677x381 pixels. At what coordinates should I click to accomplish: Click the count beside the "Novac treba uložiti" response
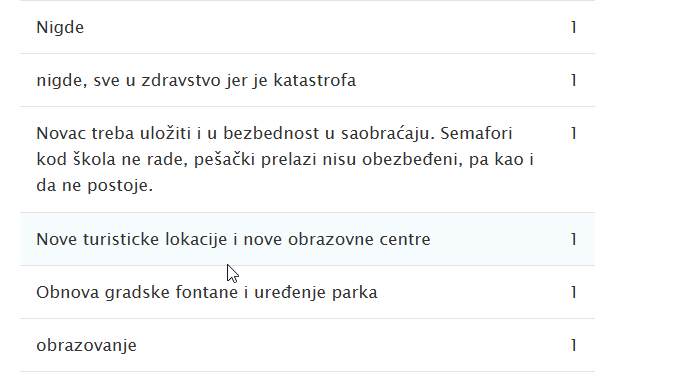[x=574, y=133]
